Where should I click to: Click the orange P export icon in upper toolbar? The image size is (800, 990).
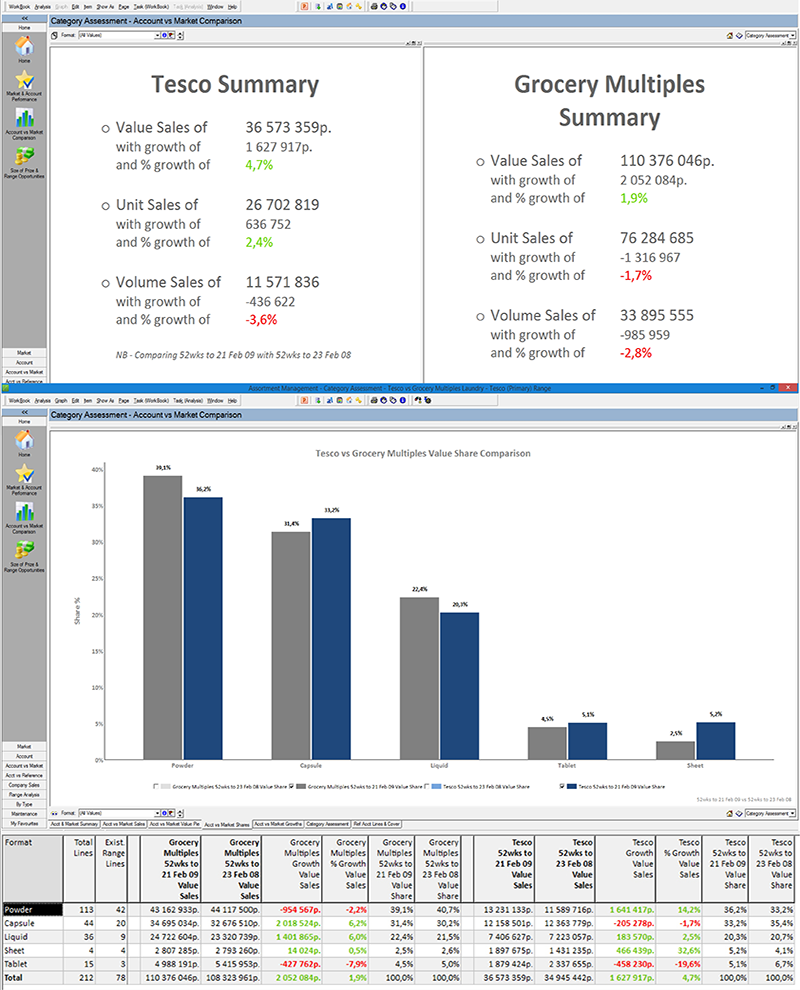[304, 6]
